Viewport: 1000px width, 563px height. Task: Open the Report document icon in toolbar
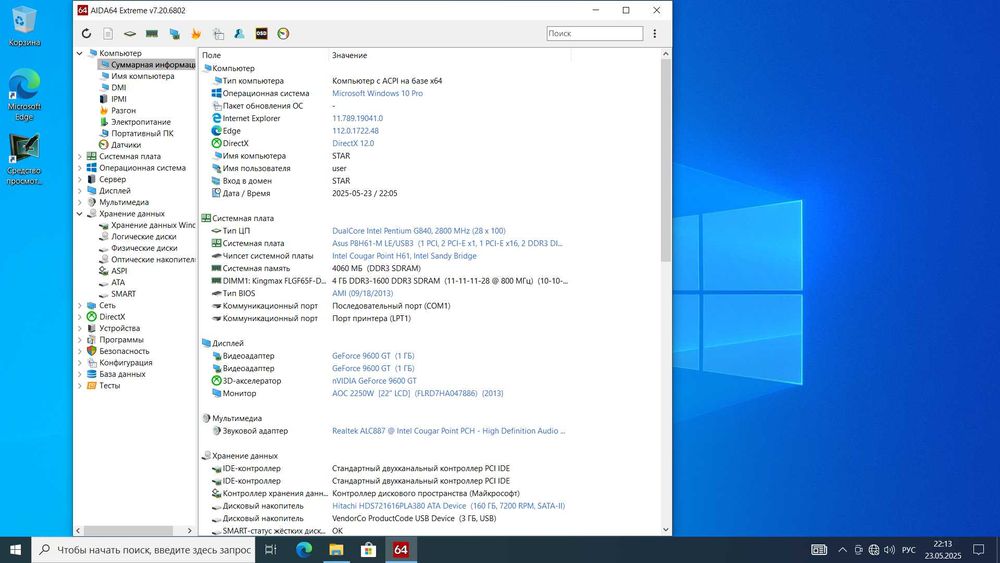tap(109, 34)
